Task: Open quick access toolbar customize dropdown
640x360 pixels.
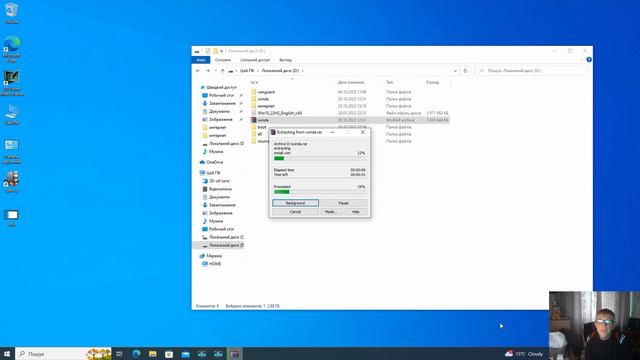Action: pos(222,51)
